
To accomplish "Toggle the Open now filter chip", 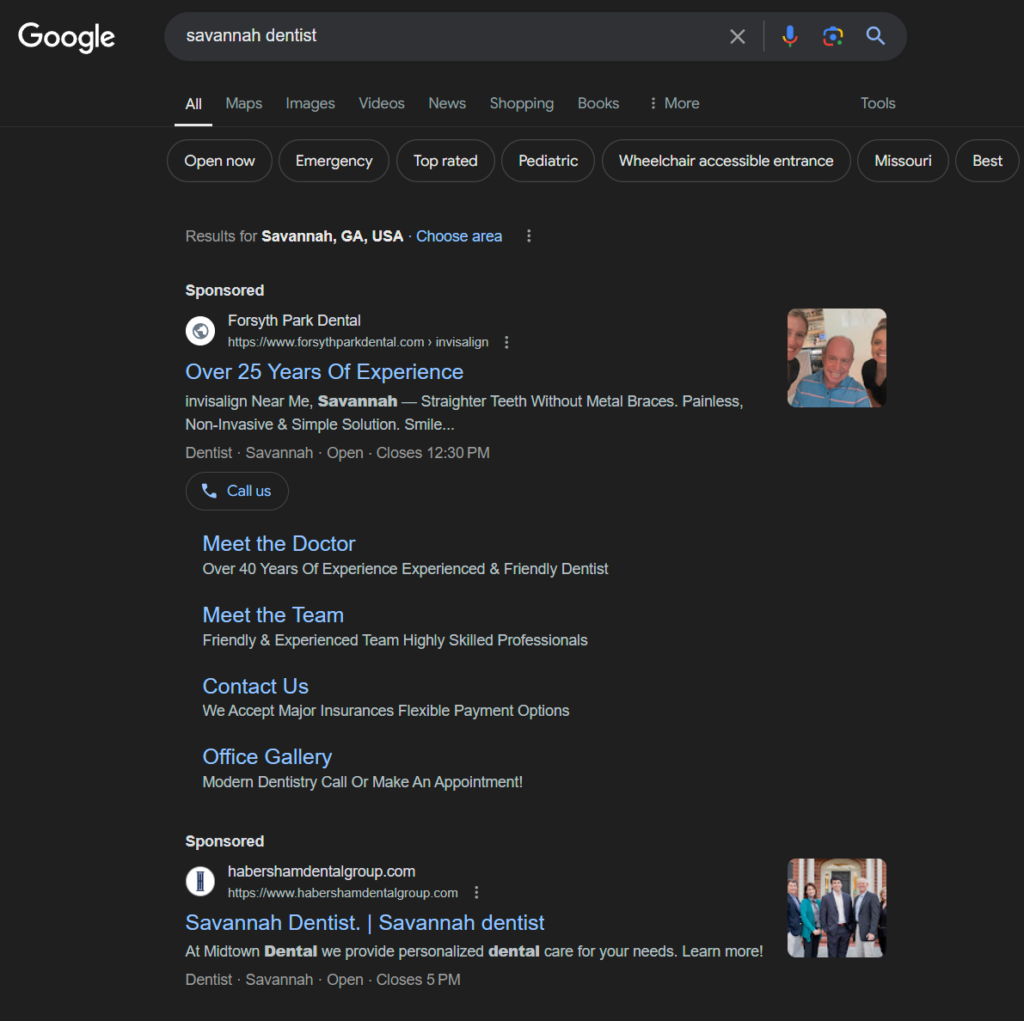I will click(x=219, y=161).
